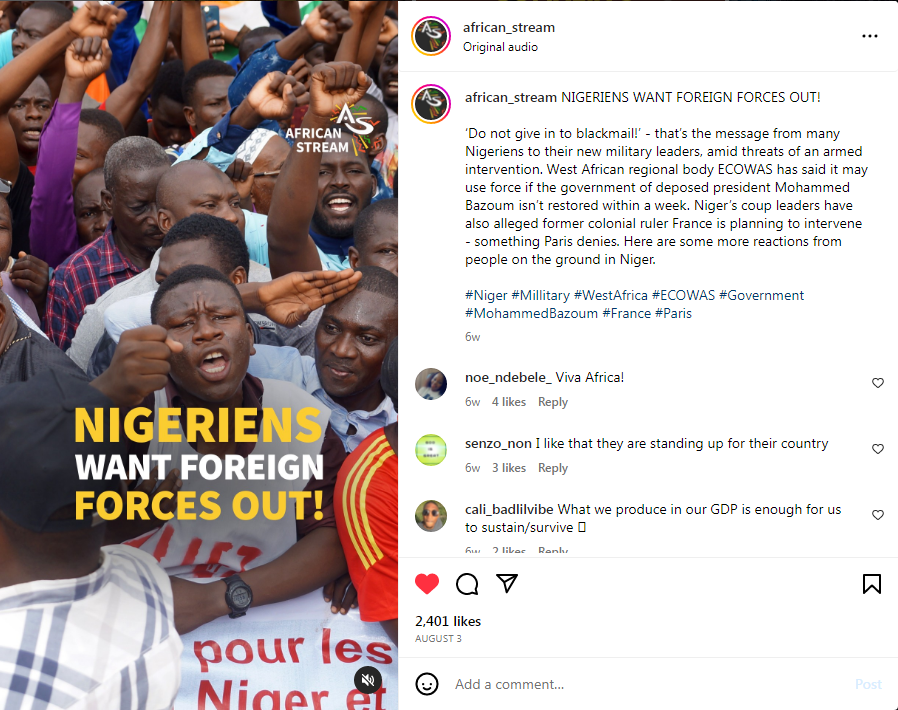Open the emoji picker smiley icon
This screenshot has height=710, width=898.
(x=427, y=684)
